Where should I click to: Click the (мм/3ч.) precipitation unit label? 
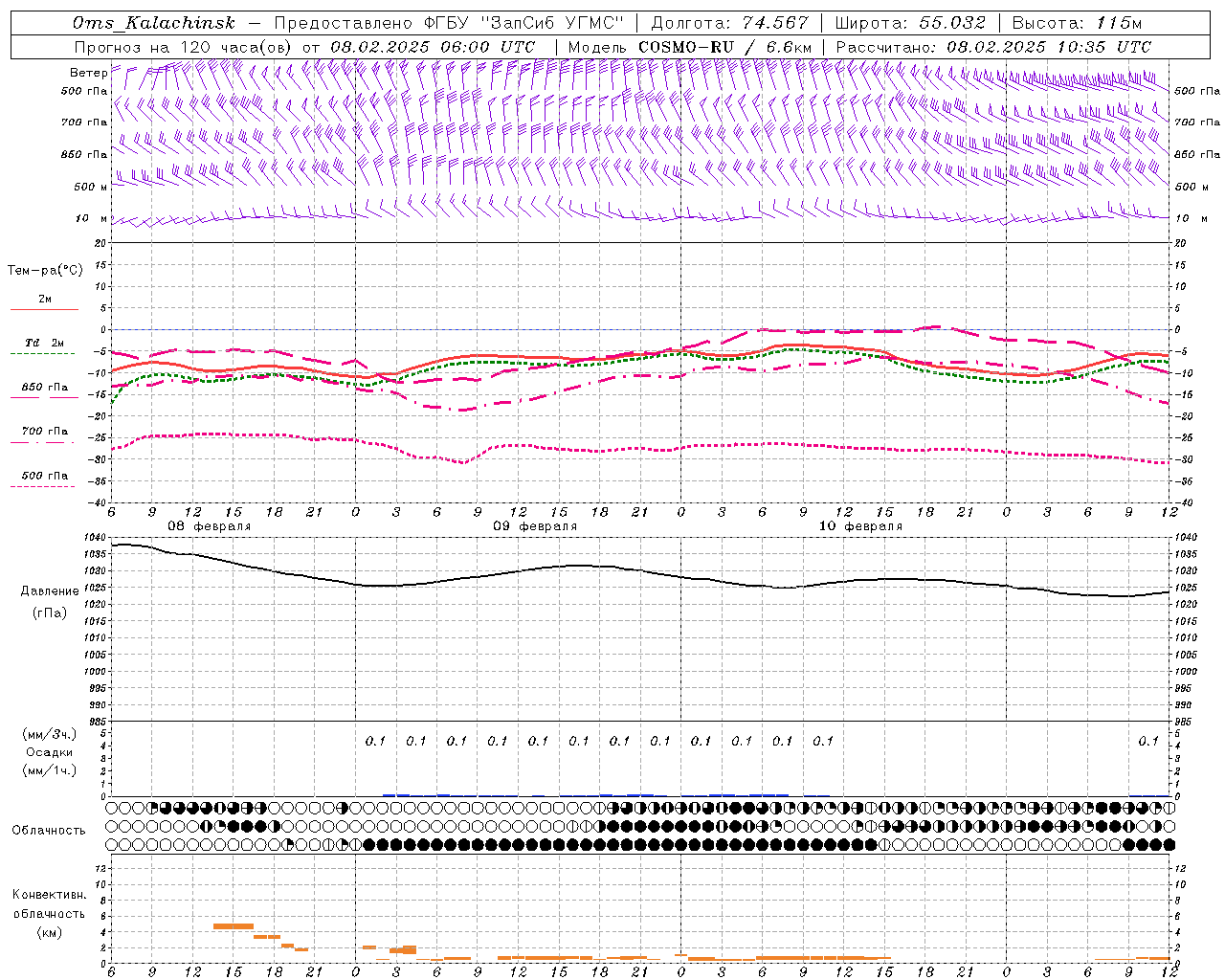click(49, 734)
